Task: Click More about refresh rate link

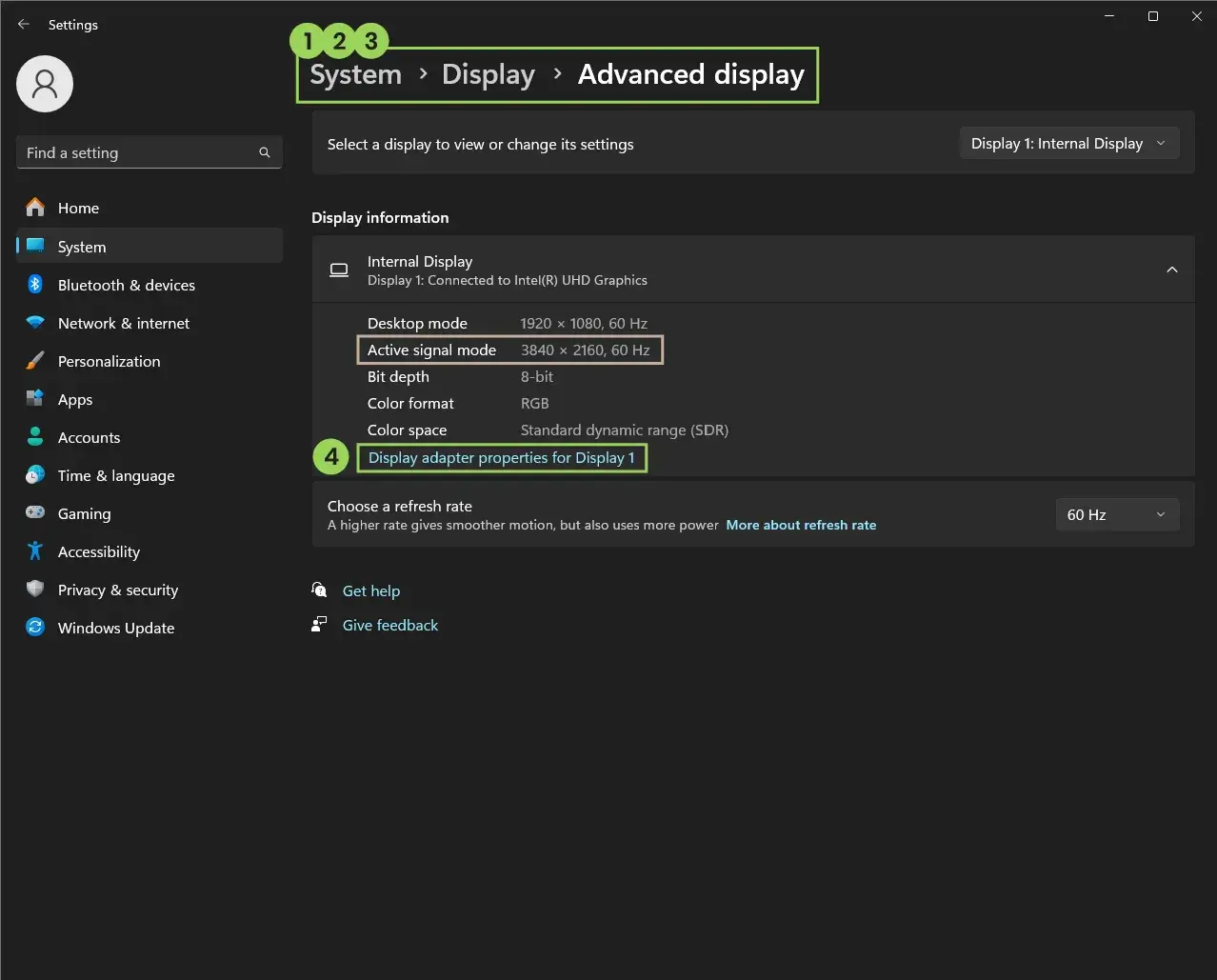Action: pyautogui.click(x=801, y=525)
